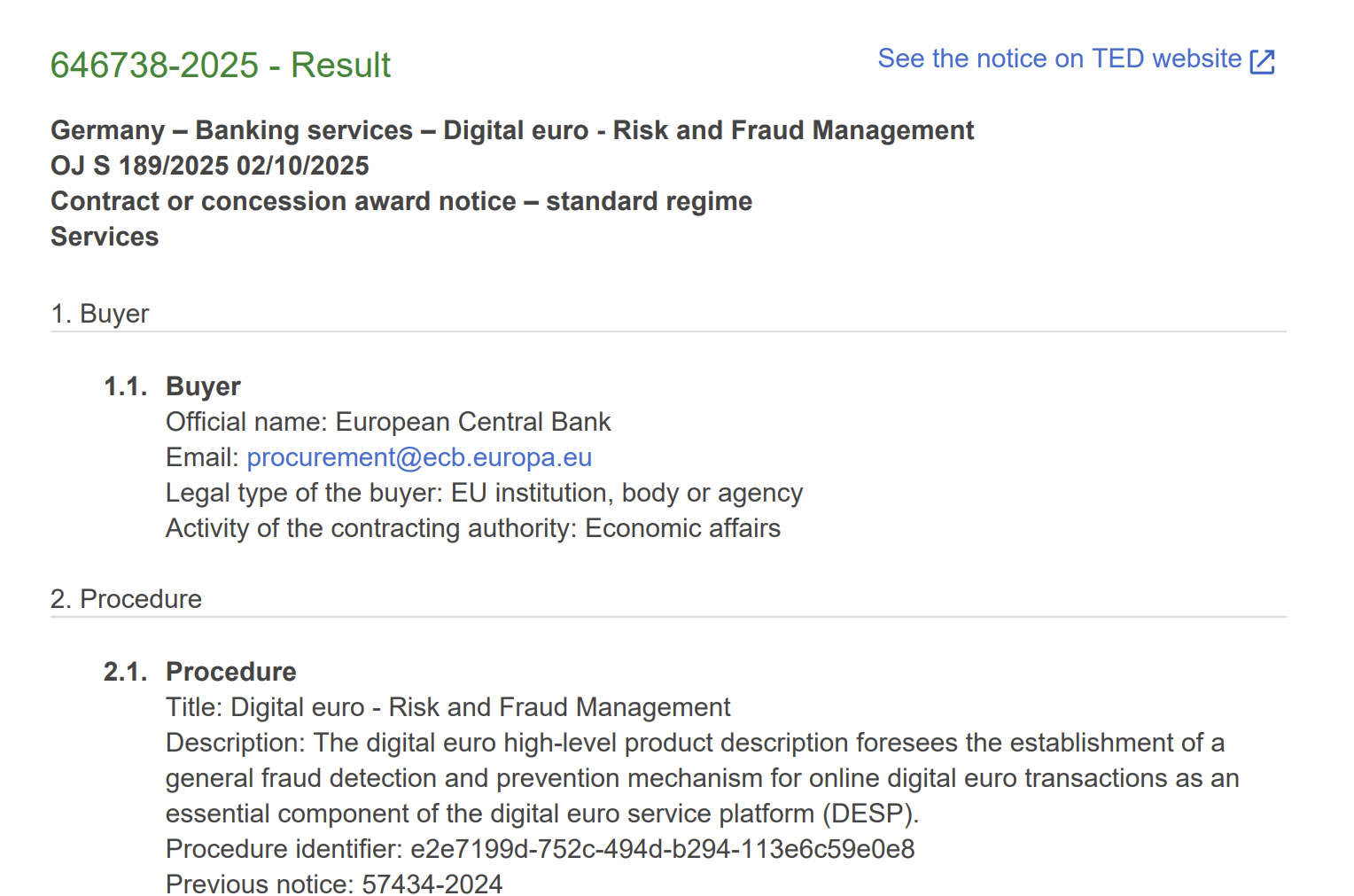Click the external link icon beside TED website
Image resolution: width=1354 pixels, height=896 pixels.
[1262, 61]
